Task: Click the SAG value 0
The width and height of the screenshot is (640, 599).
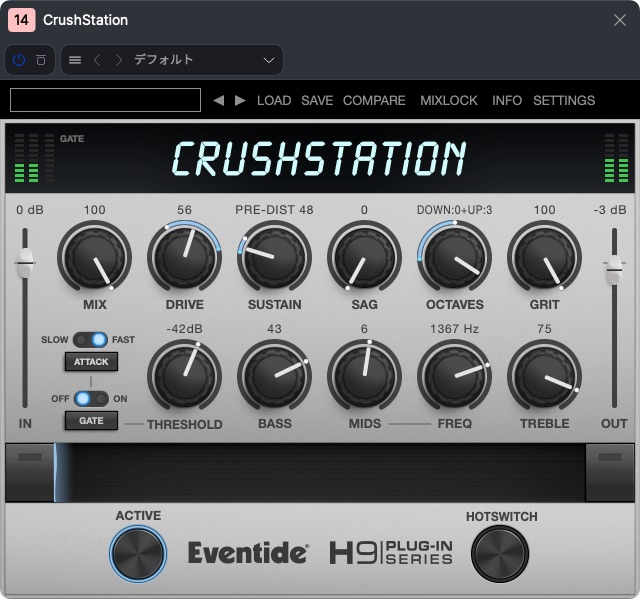Action: tap(364, 210)
